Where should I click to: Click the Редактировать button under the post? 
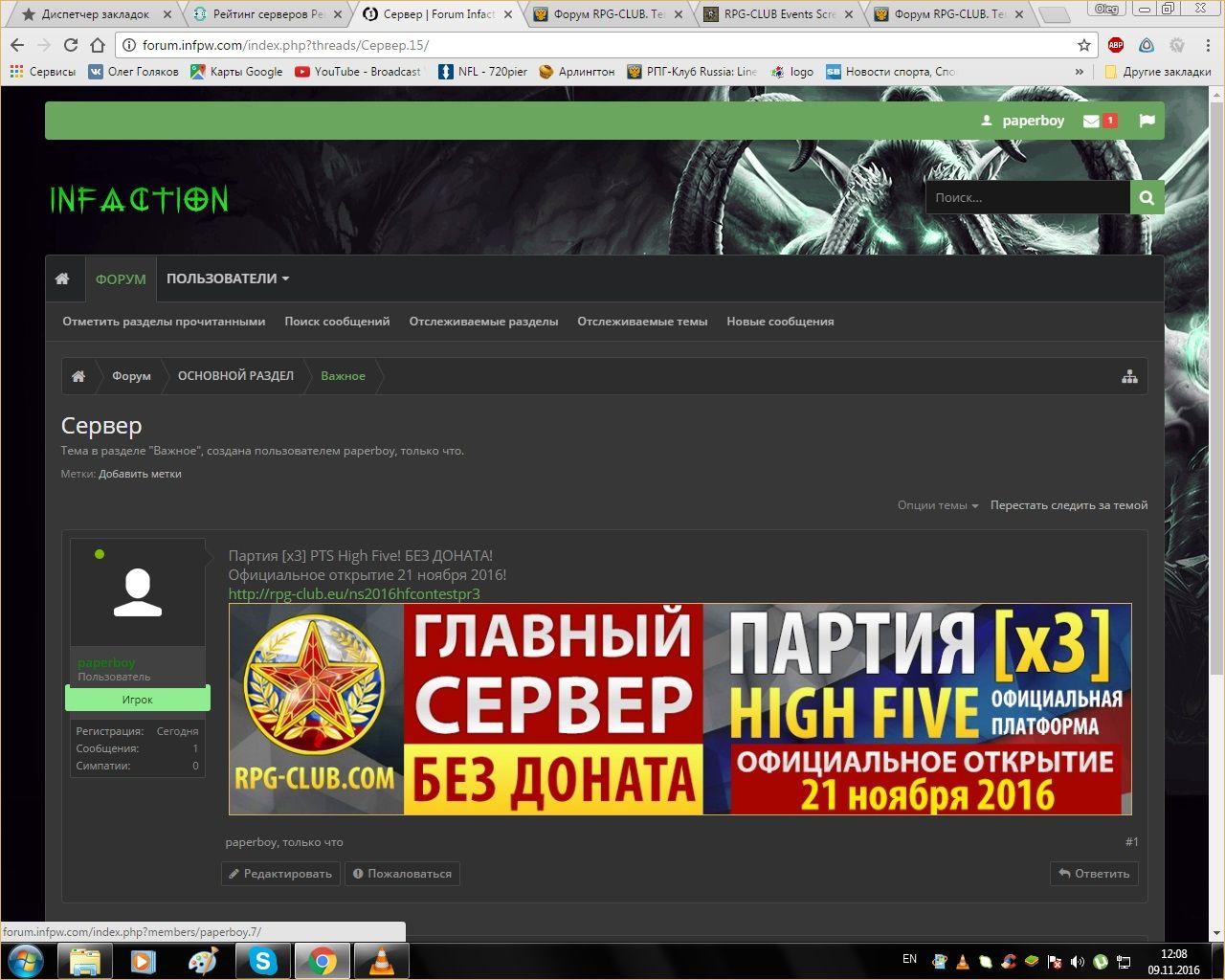pos(280,874)
